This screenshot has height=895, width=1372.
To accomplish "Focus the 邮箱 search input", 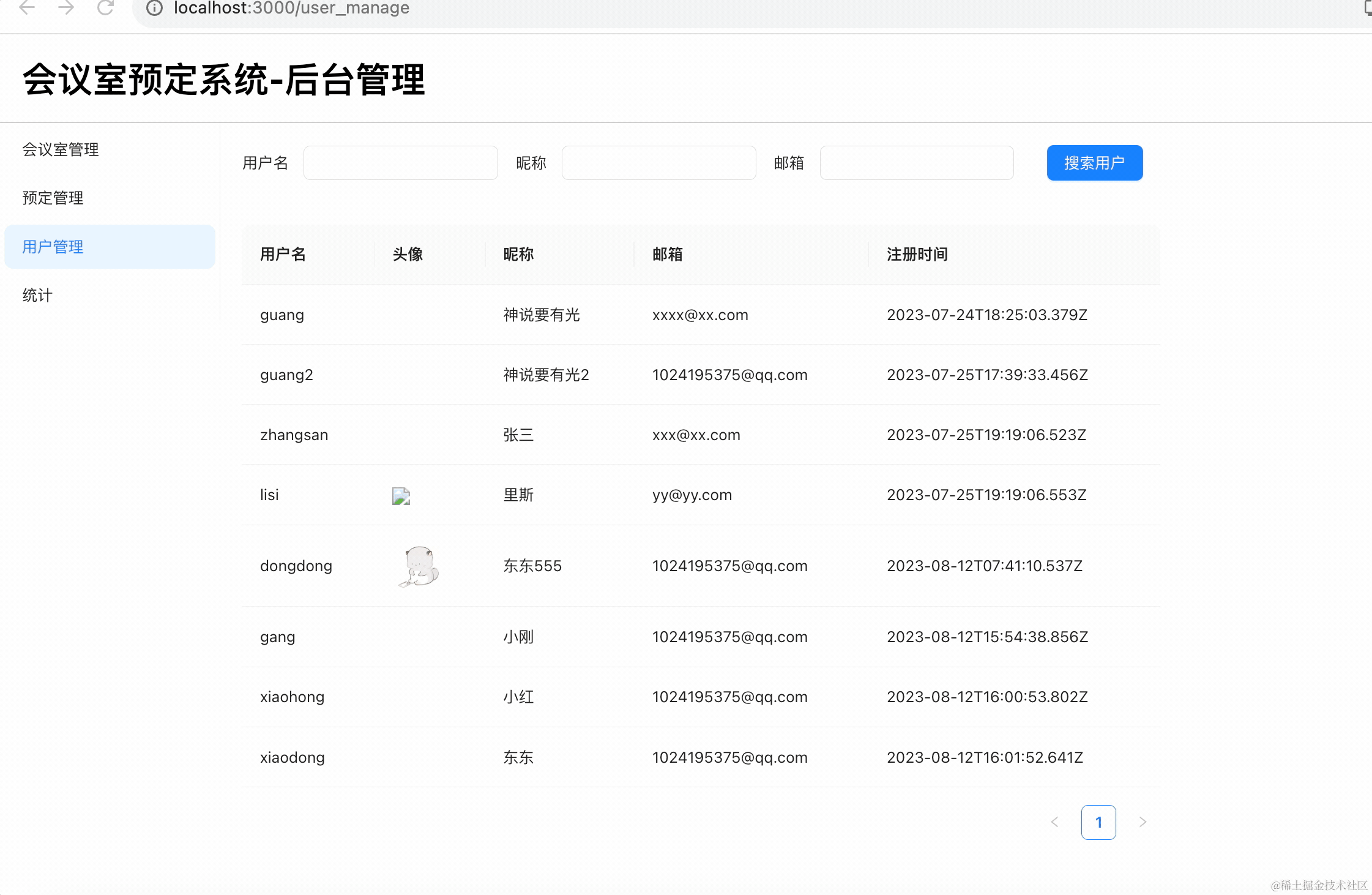I will (x=916, y=163).
